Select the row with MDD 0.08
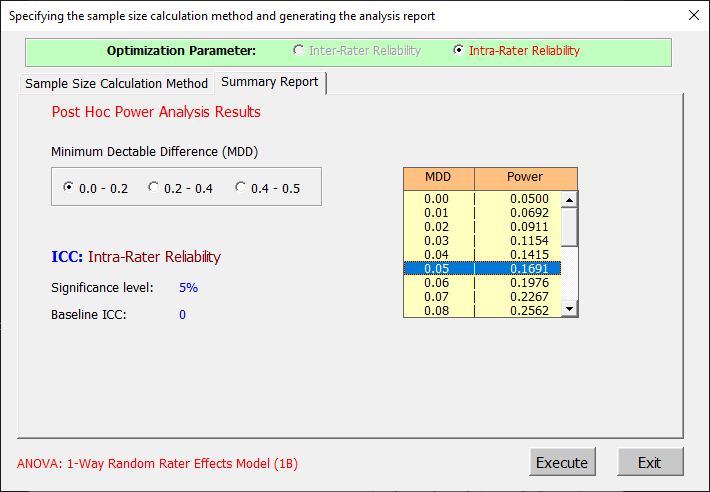The image size is (710, 492). click(482, 310)
